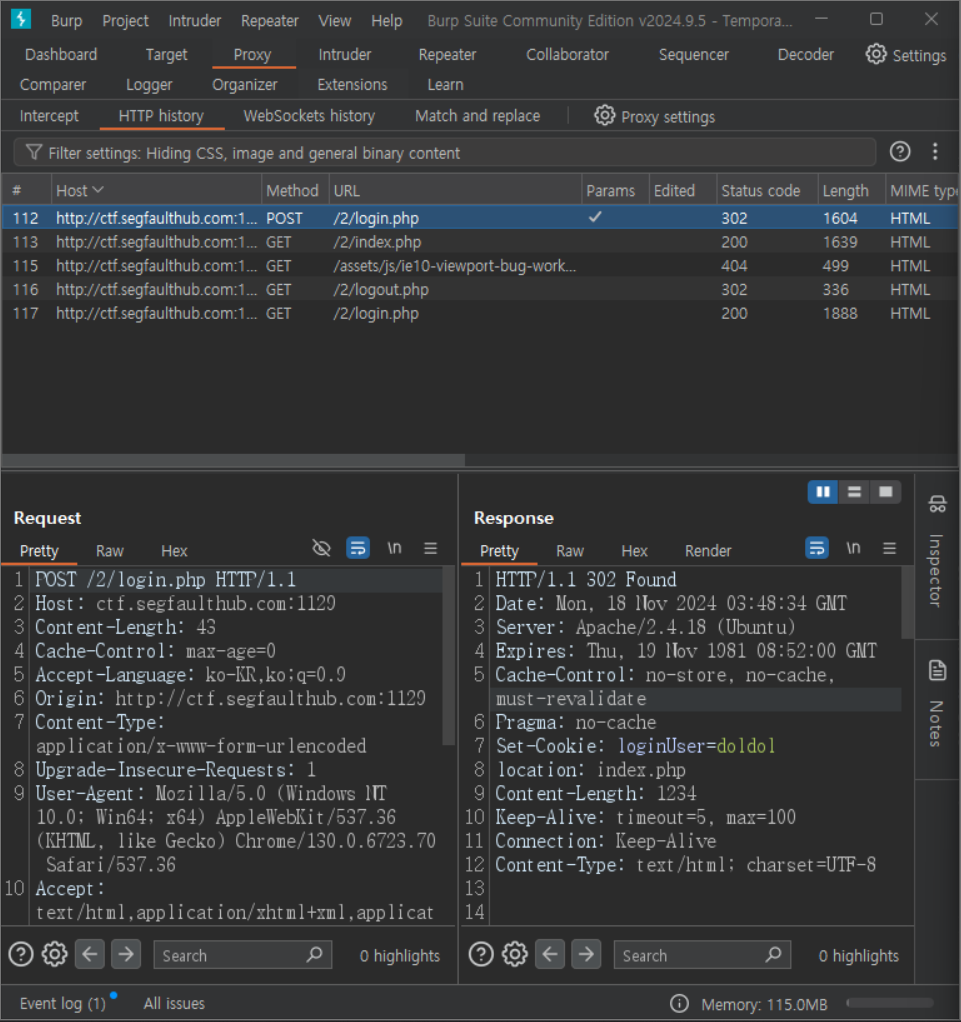Image resolution: width=961 pixels, height=1022 pixels.
Task: Open the Event log
Action: pyautogui.click(x=63, y=1003)
